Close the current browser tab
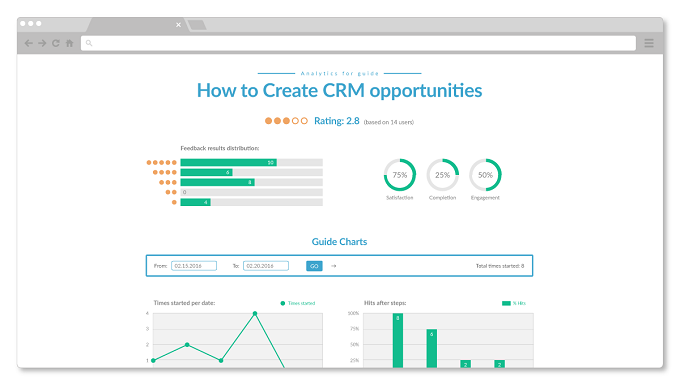This screenshot has width=680, height=385. click(178, 25)
